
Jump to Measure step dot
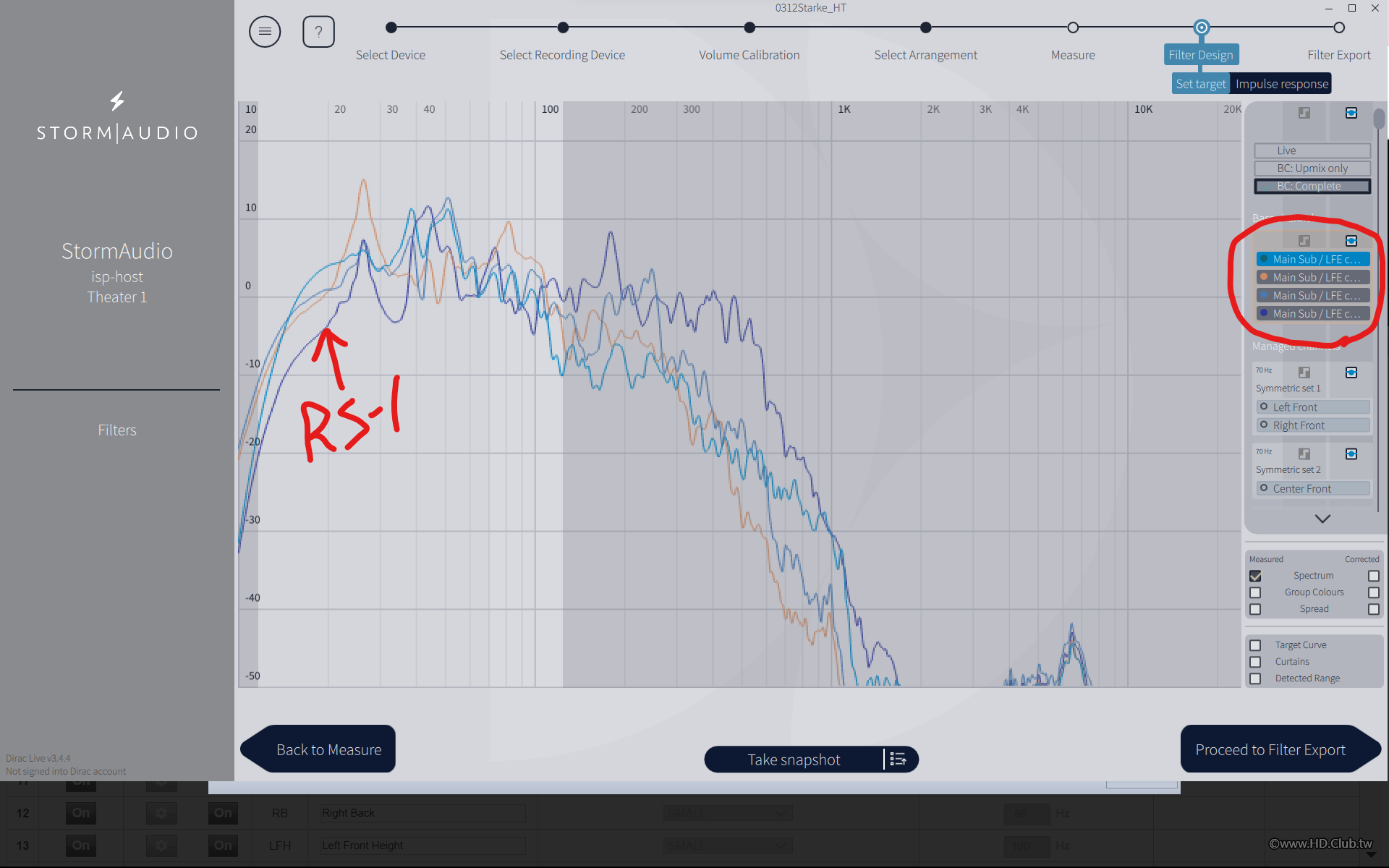[1073, 27]
